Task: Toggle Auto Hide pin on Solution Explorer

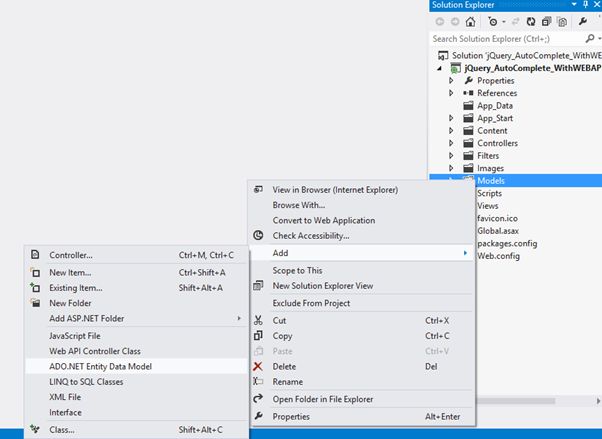Action: point(585,5)
